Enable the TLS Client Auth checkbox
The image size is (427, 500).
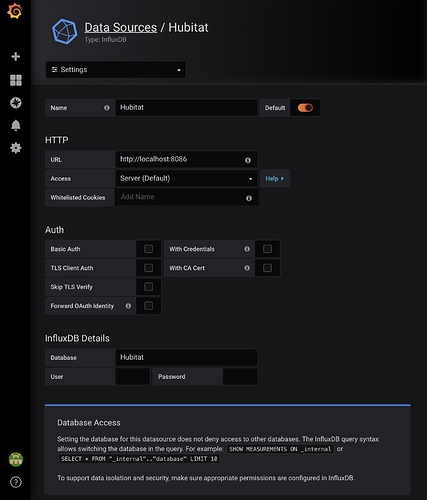click(149, 268)
